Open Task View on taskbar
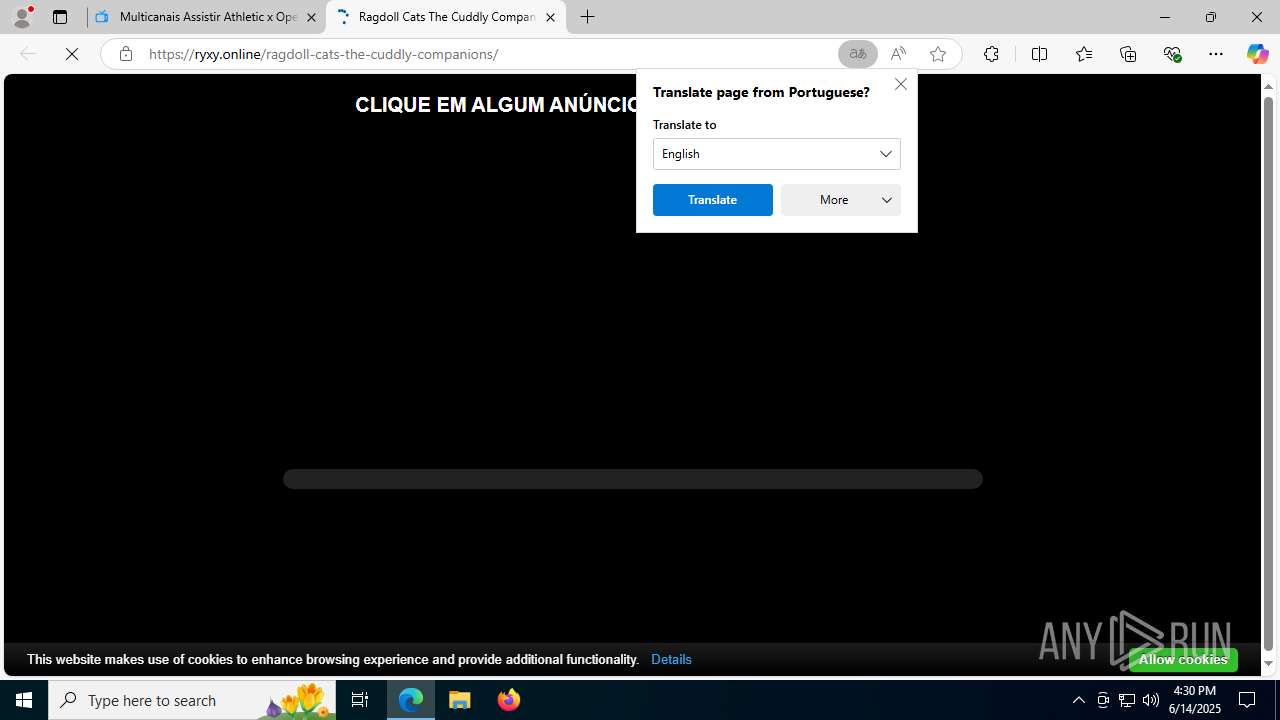This screenshot has width=1280, height=720. (360, 700)
